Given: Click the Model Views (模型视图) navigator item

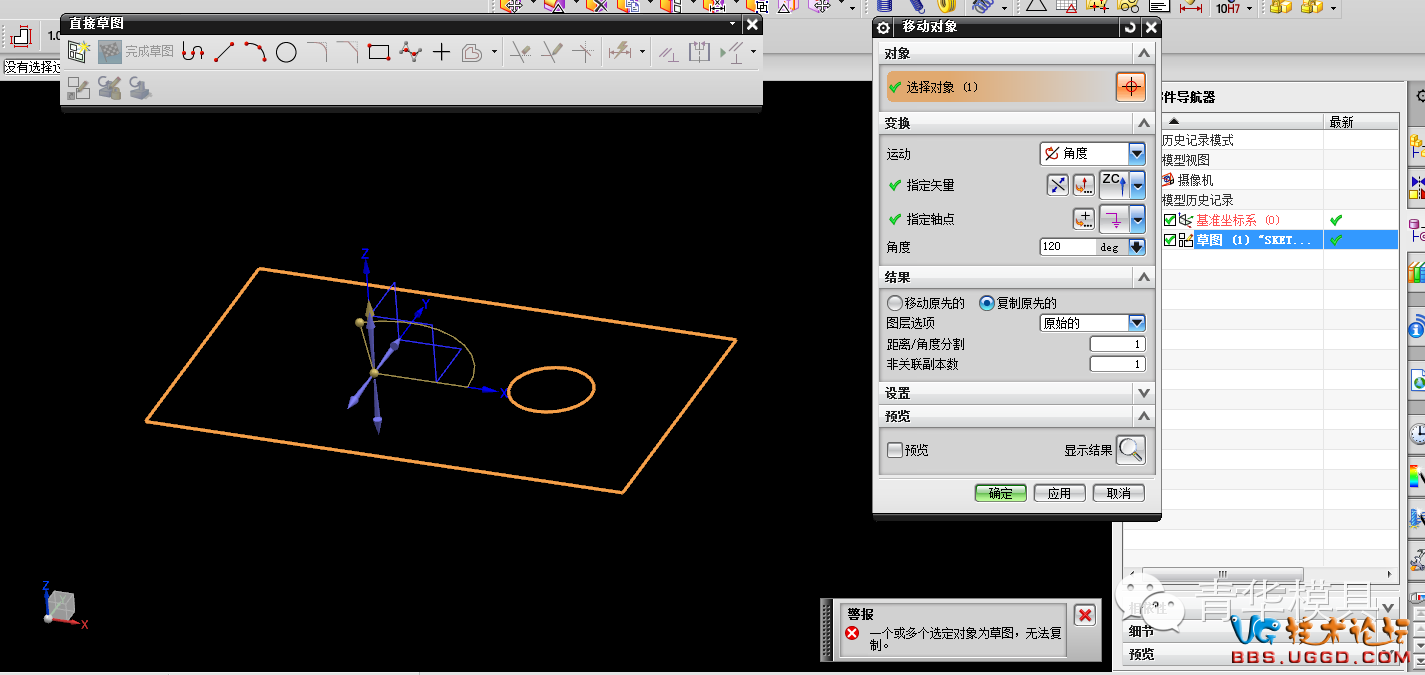Looking at the screenshot, I should click(x=1185, y=160).
